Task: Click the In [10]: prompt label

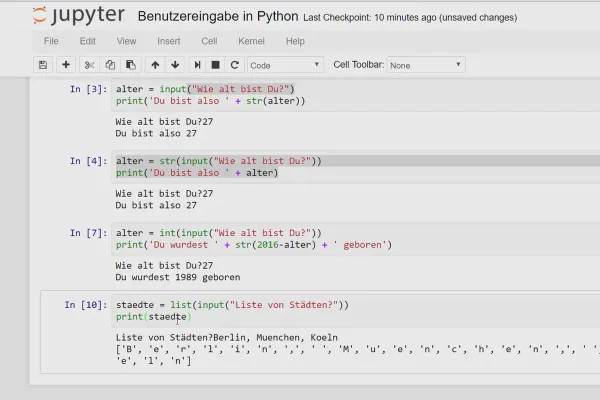Action: 86,305
